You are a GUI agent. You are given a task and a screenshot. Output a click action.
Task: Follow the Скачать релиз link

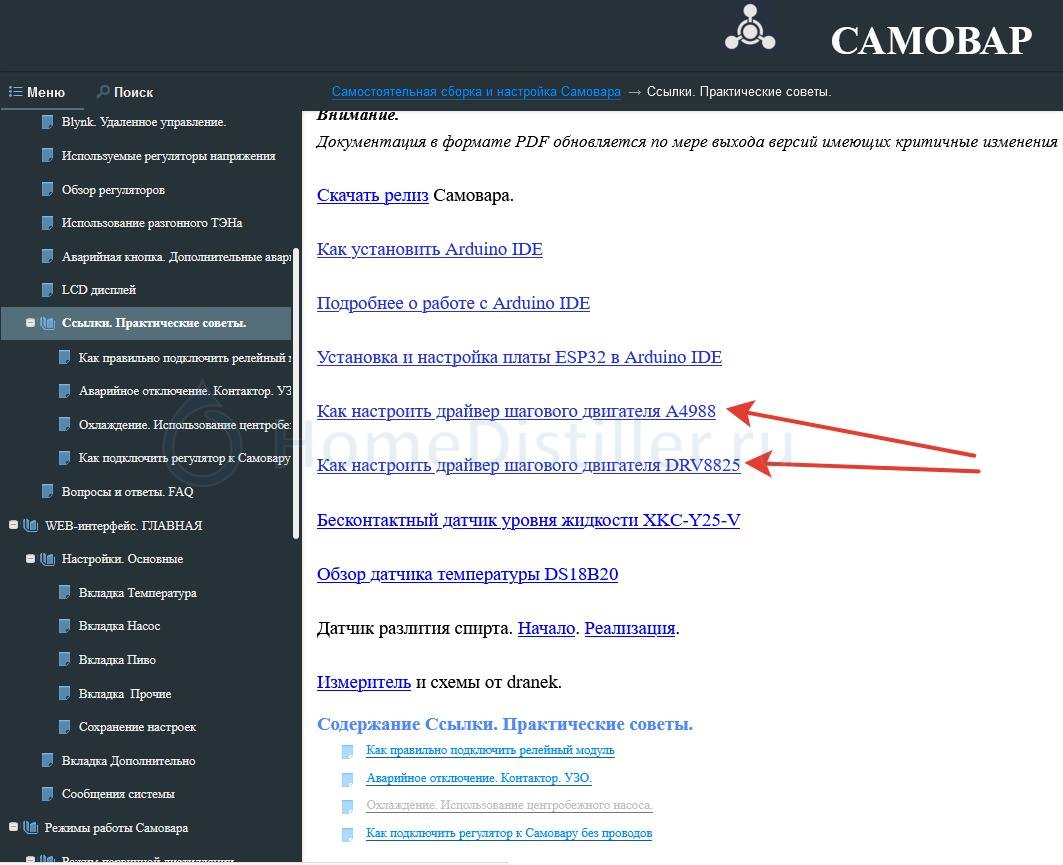pyautogui.click(x=373, y=195)
